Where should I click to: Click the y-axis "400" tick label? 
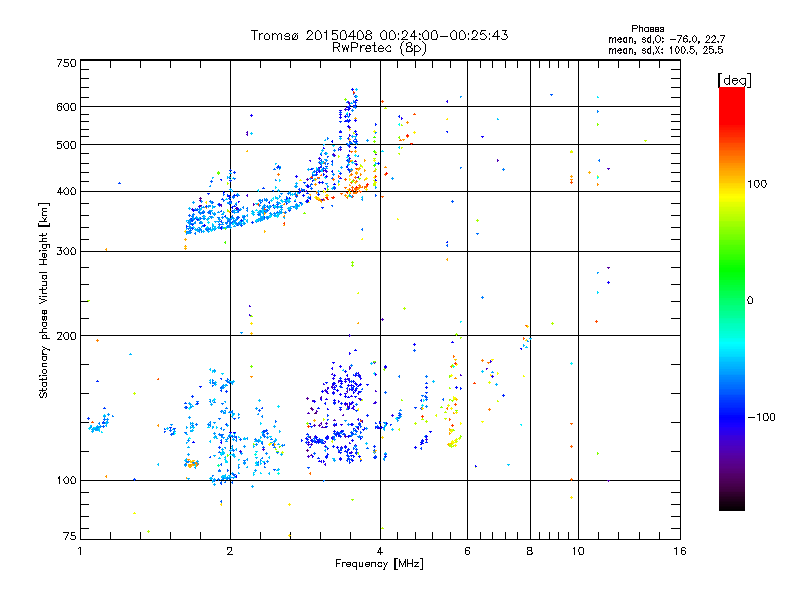[x=66, y=191]
